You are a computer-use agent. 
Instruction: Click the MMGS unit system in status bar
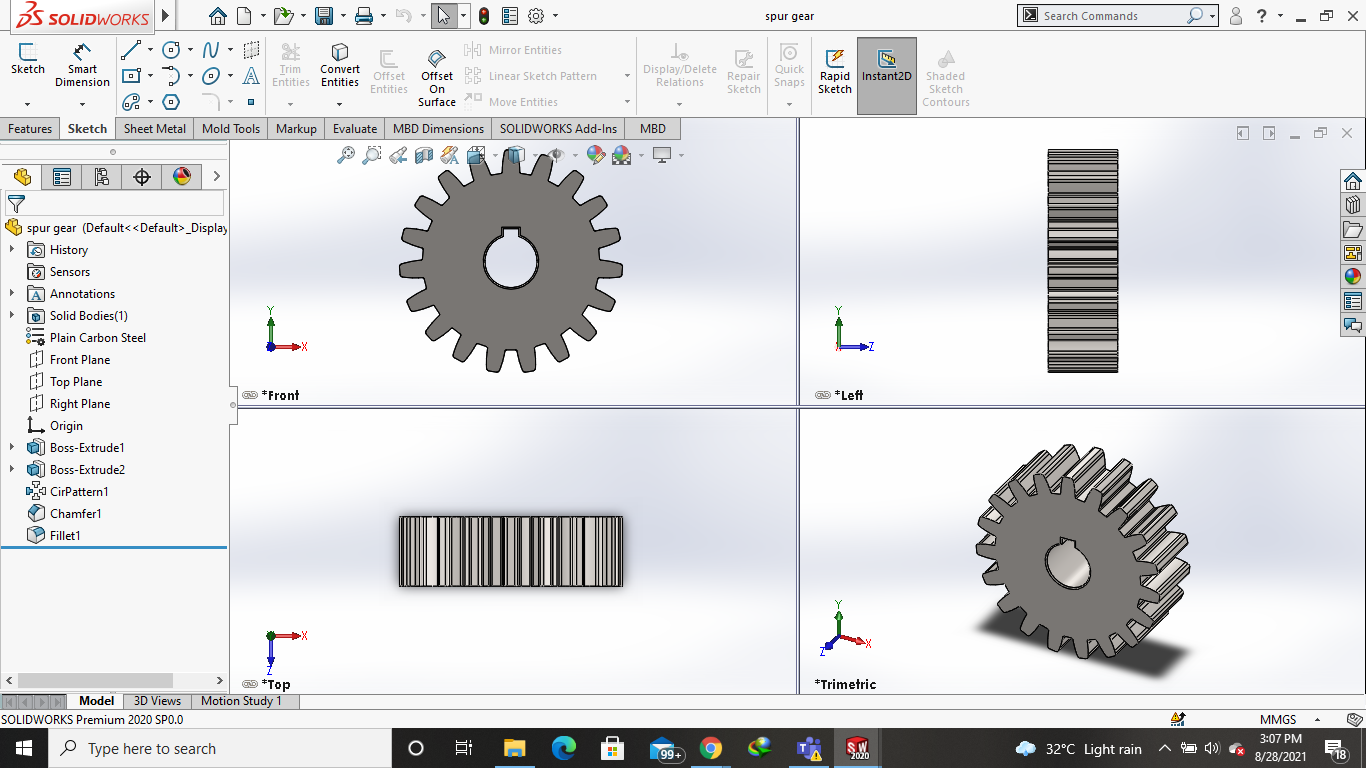click(x=1278, y=719)
